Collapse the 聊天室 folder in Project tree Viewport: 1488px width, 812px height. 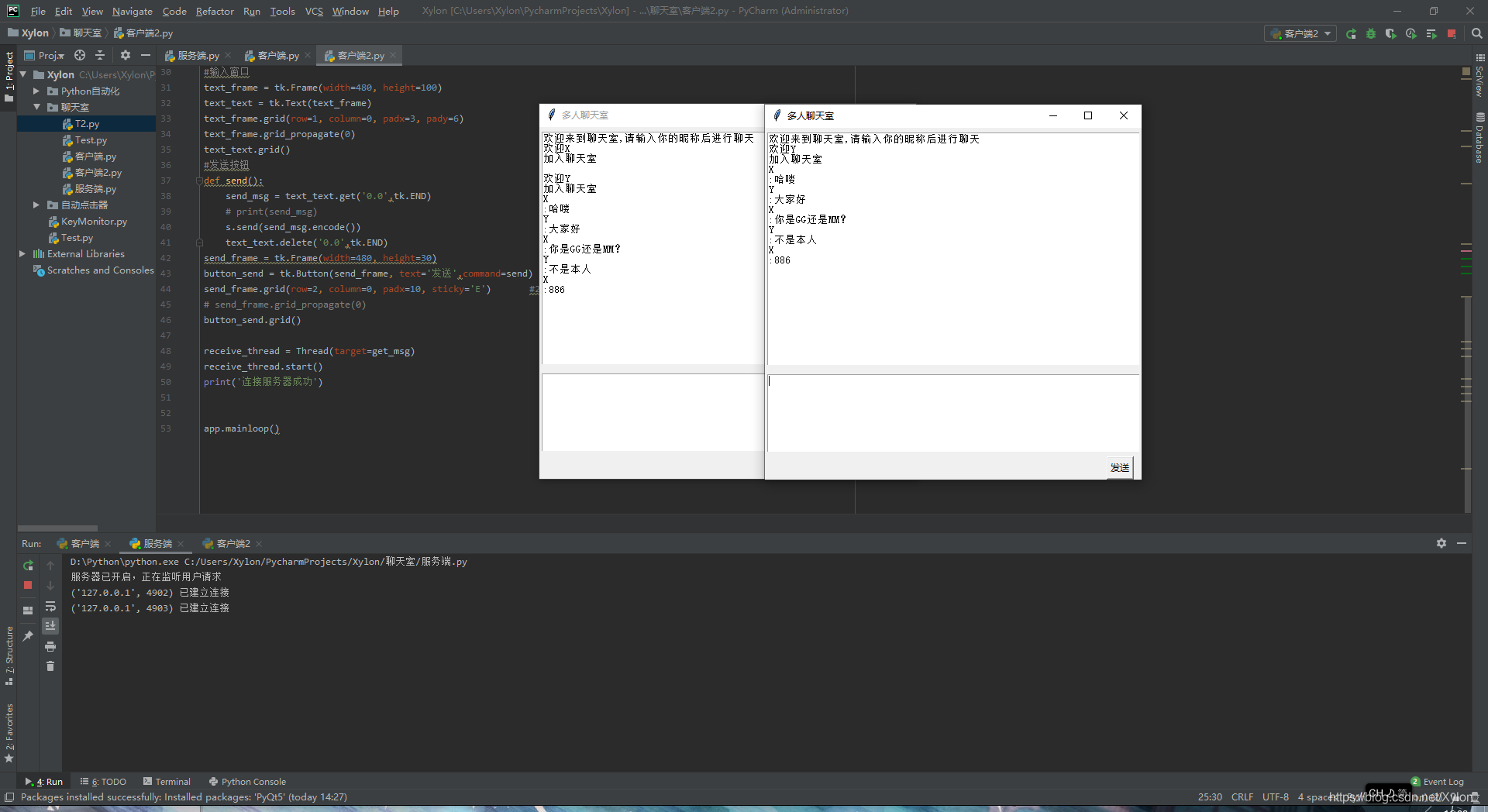point(35,107)
